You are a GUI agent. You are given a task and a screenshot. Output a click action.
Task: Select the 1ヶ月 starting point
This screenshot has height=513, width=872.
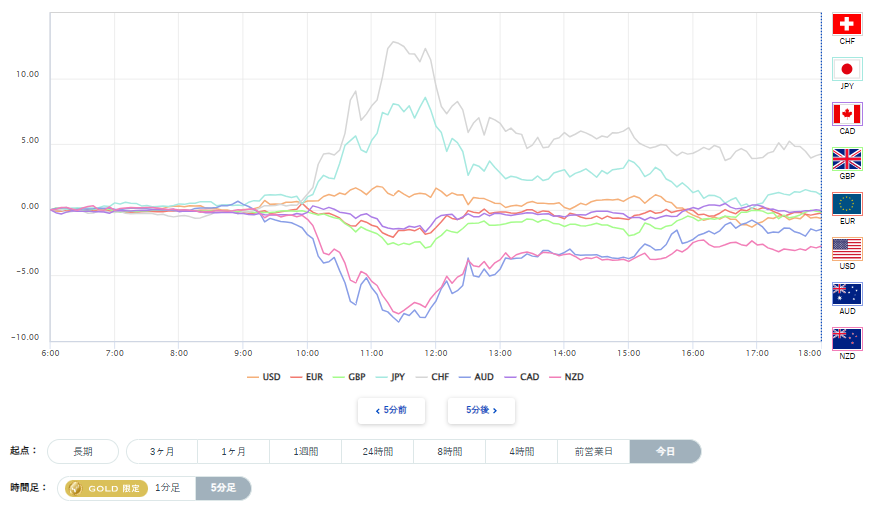tap(234, 451)
